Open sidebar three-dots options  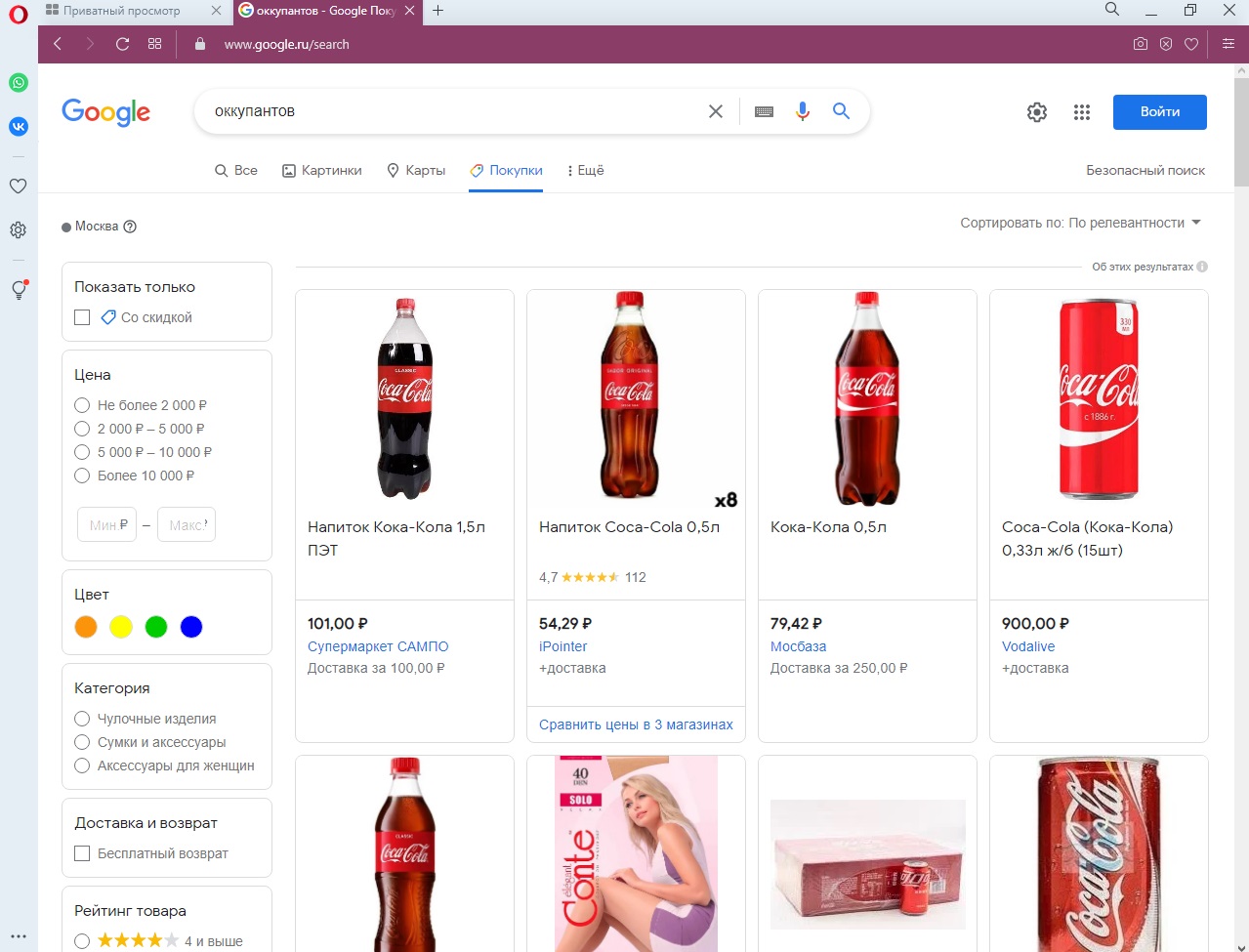[19, 936]
